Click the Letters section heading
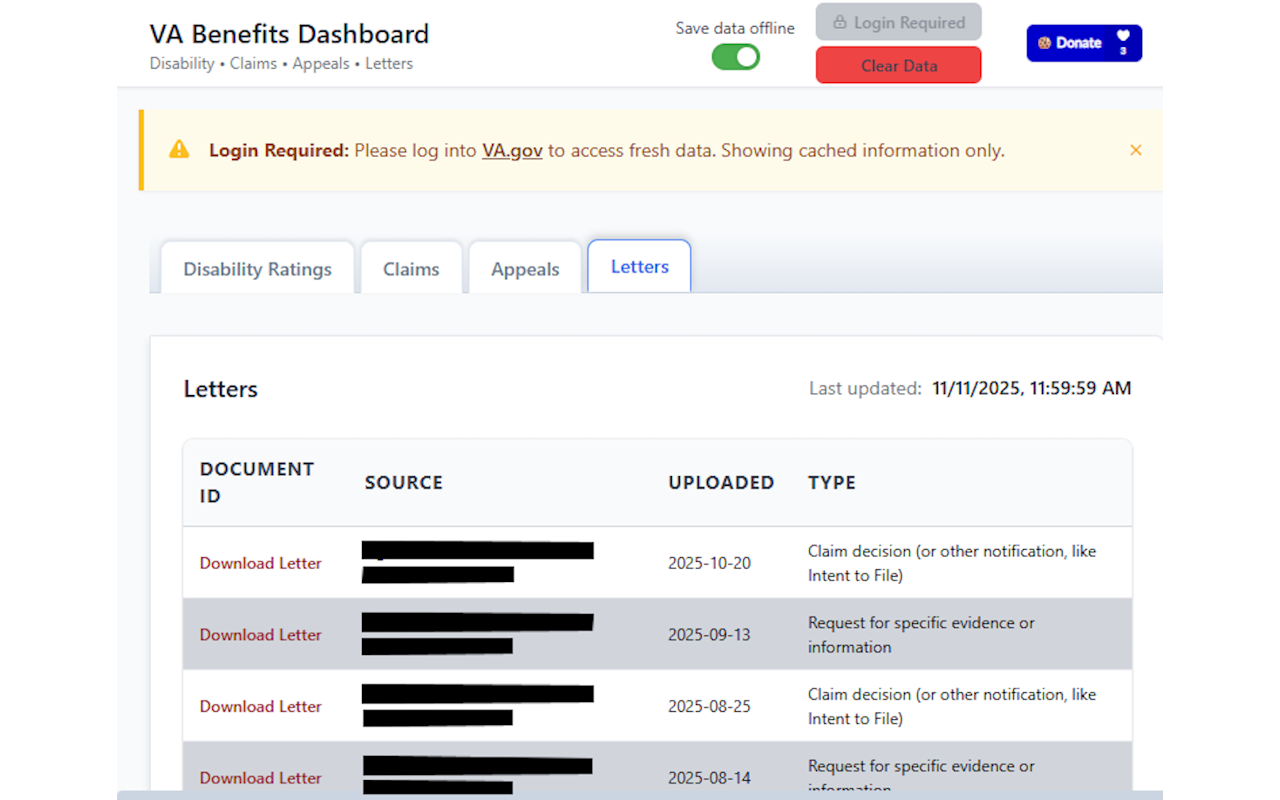 coord(221,389)
